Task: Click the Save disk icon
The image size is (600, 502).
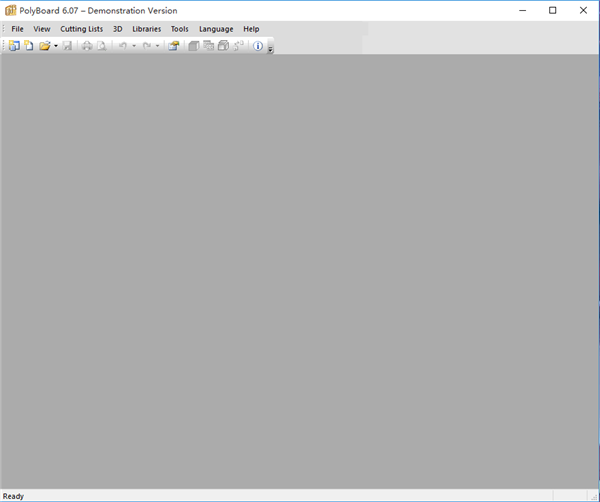Action: coord(67,46)
